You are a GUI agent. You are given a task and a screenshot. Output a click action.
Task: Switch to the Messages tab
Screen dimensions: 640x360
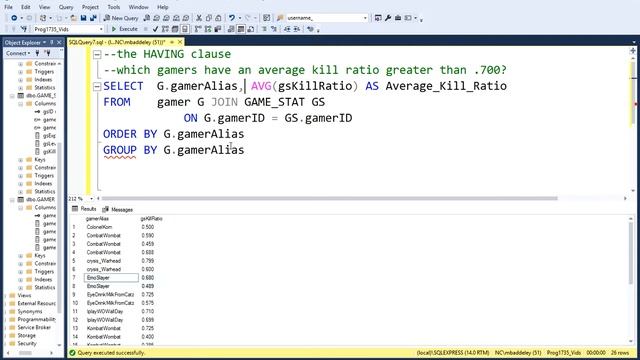pos(118,209)
